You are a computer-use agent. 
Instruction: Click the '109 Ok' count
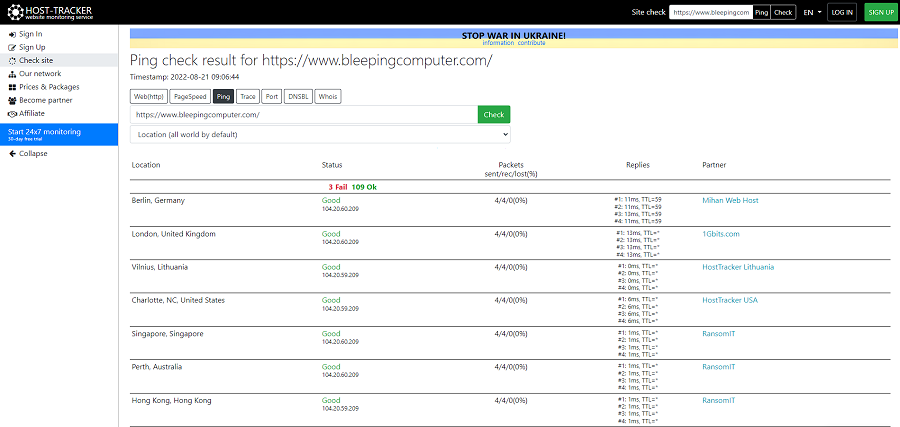[364, 187]
